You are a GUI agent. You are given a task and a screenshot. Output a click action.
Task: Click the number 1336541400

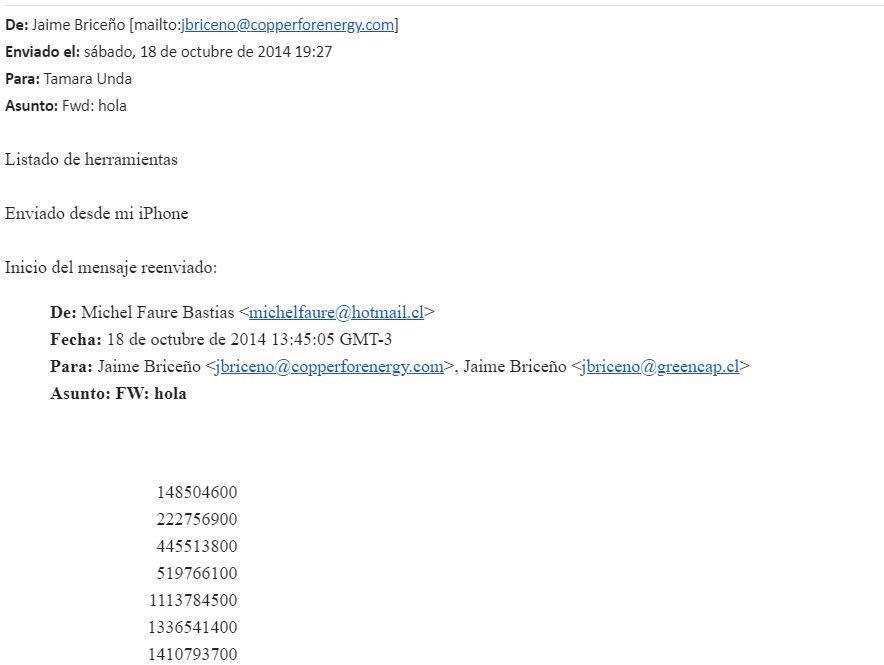coord(193,627)
